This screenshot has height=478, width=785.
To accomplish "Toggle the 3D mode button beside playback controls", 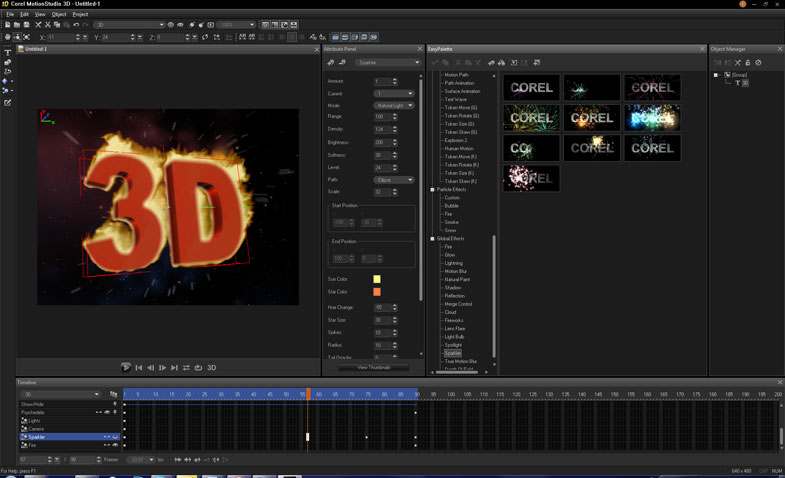I will tap(211, 368).
